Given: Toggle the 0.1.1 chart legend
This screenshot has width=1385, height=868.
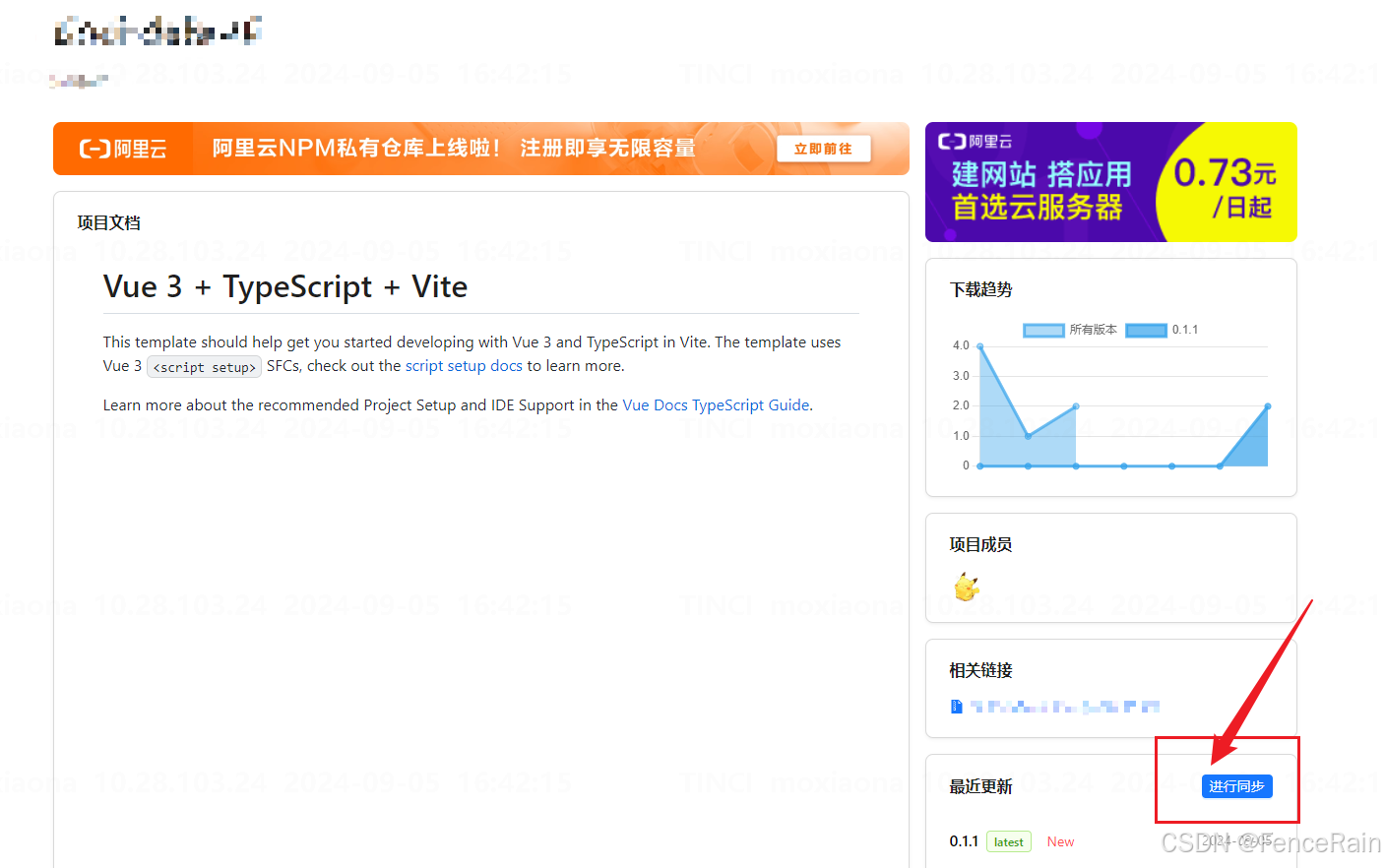Looking at the screenshot, I should tap(1162, 330).
